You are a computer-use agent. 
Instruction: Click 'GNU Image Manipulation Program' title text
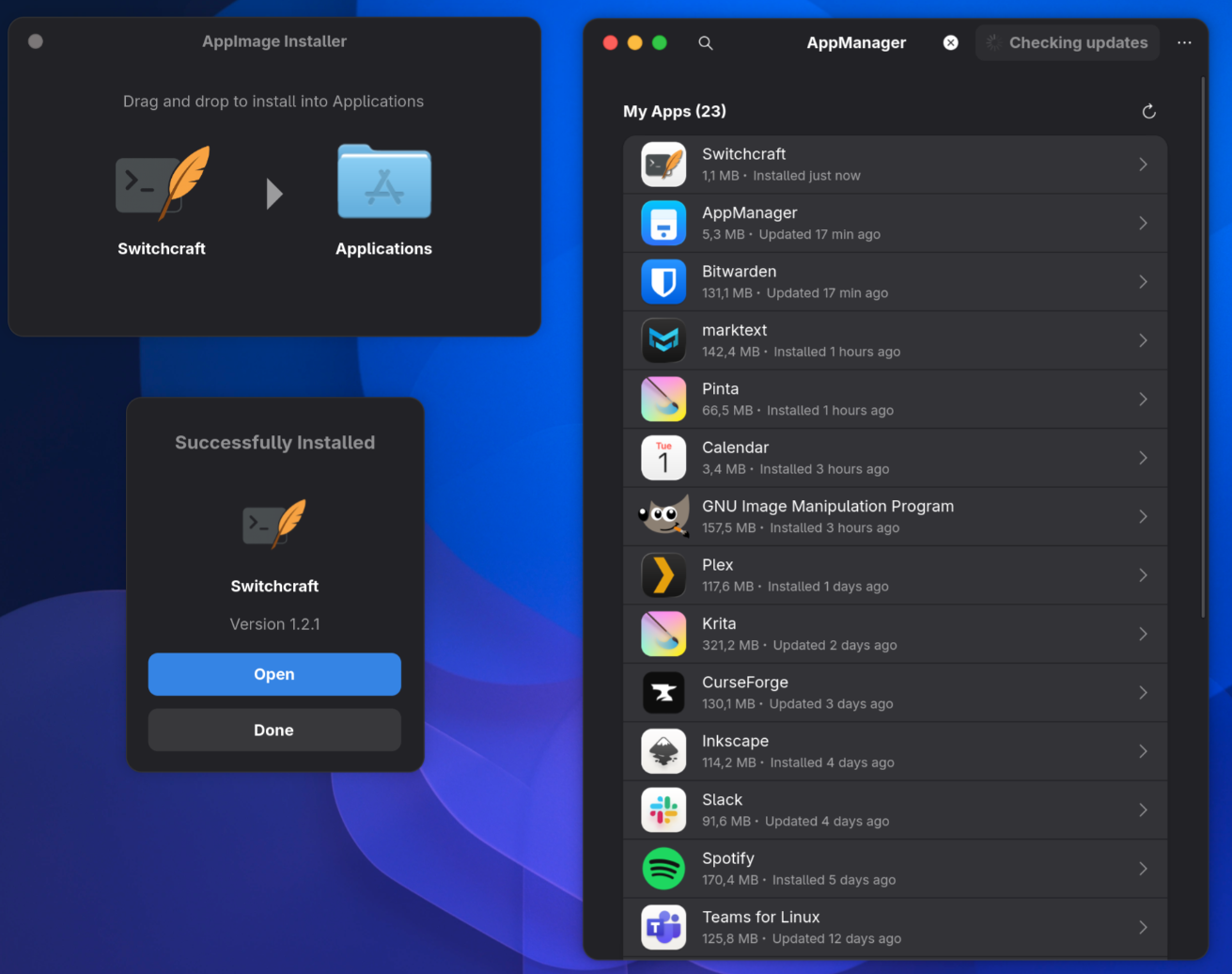click(828, 507)
